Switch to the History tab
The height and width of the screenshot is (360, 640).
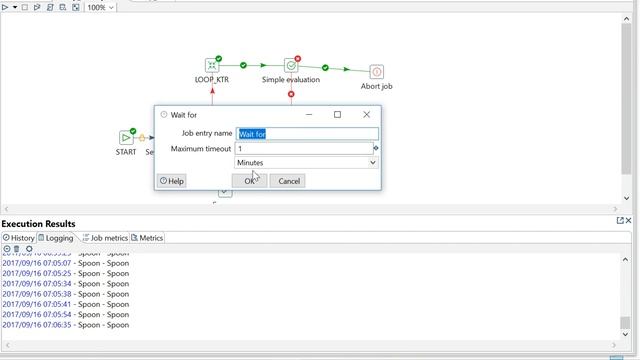(19, 238)
